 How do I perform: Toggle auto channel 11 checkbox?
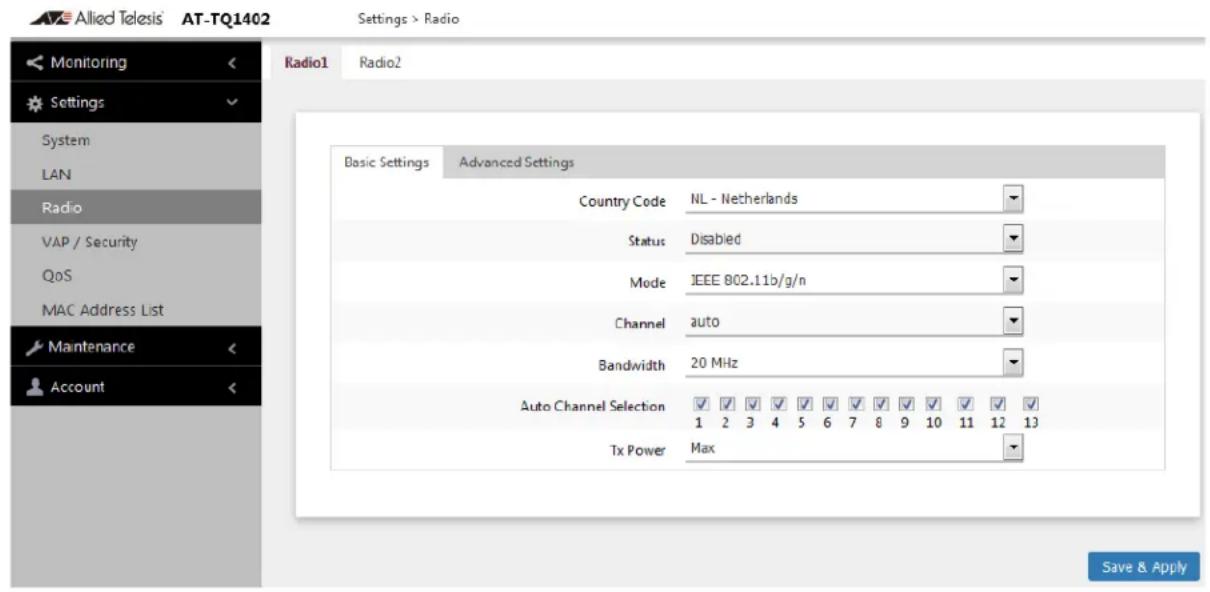coord(966,405)
